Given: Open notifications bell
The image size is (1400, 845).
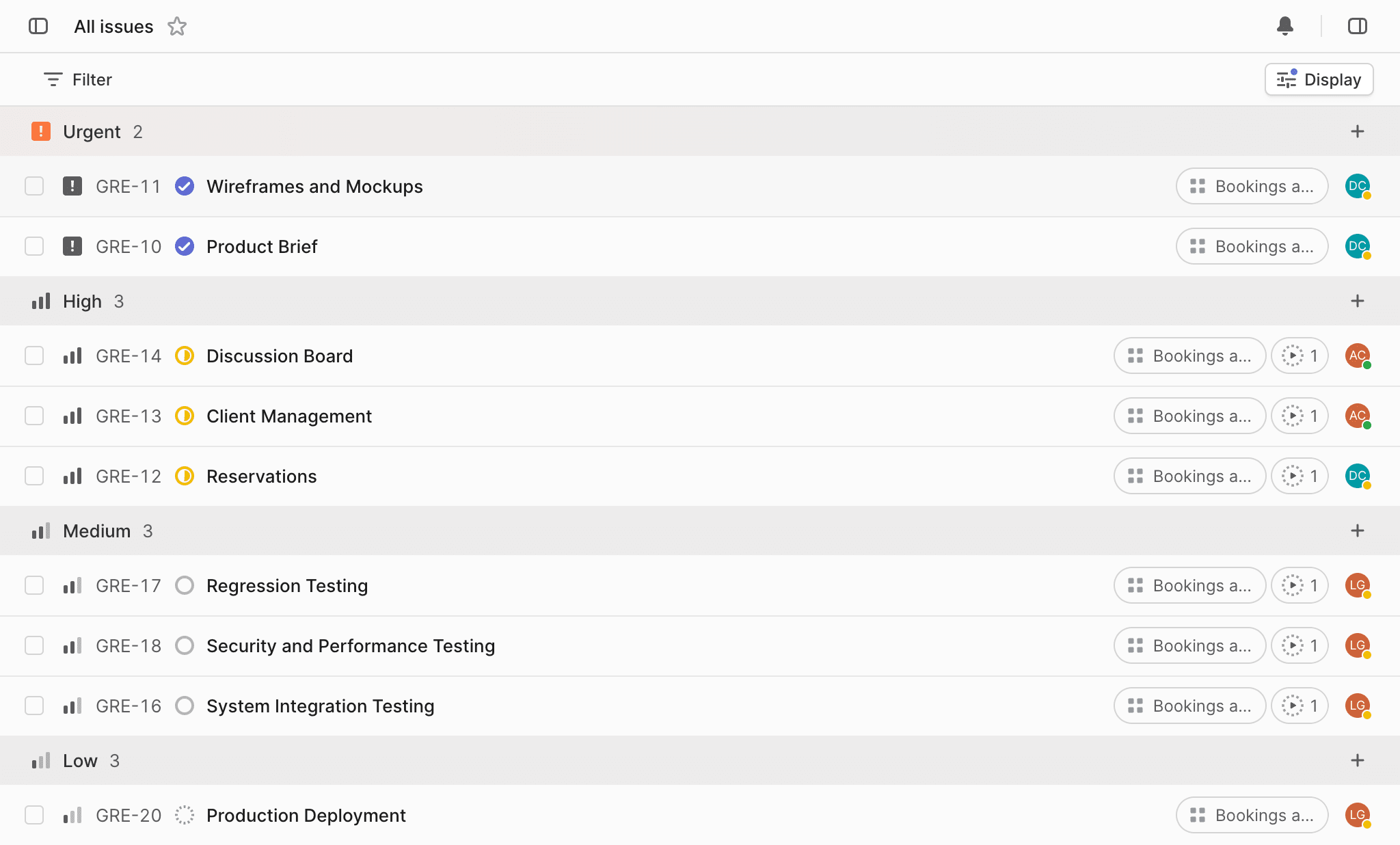Looking at the screenshot, I should point(1285,26).
